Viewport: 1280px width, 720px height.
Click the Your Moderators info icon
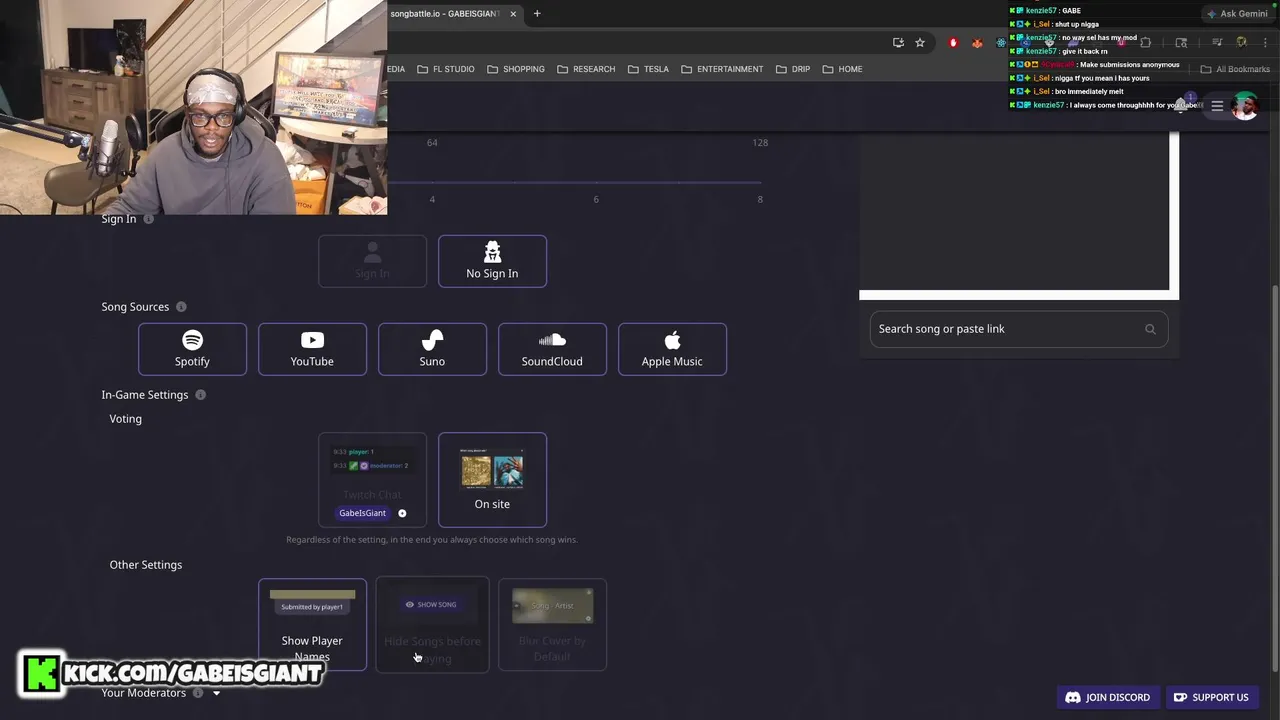198,693
